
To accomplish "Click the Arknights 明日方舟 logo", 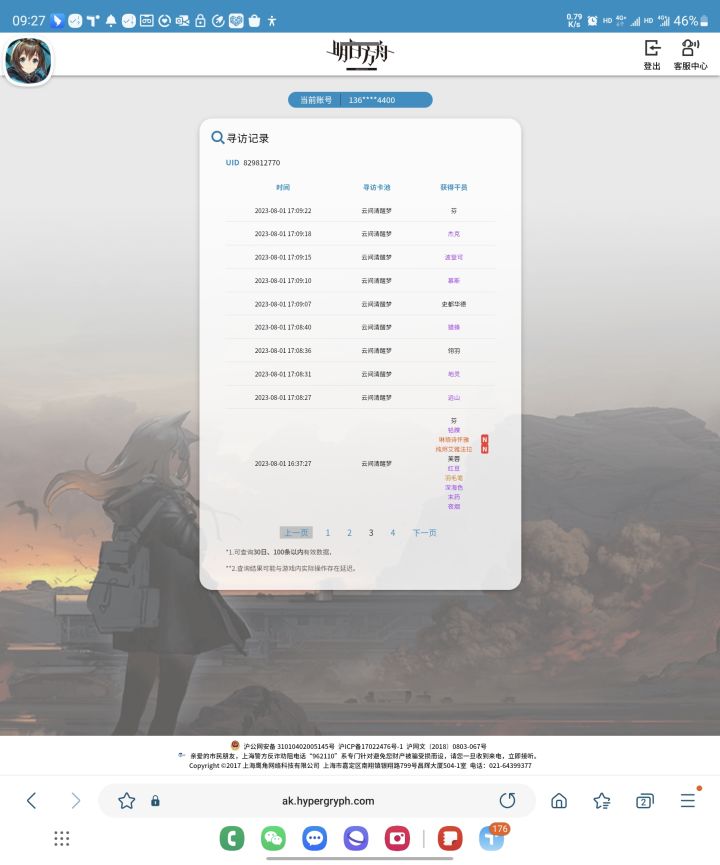I will click(360, 54).
